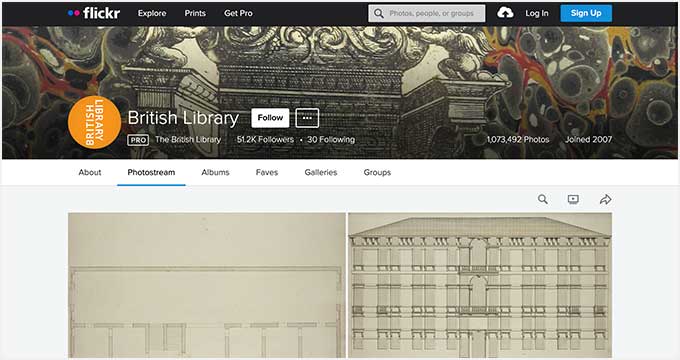Image resolution: width=680 pixels, height=360 pixels.
Task: Open the Faves tab
Action: [267, 172]
